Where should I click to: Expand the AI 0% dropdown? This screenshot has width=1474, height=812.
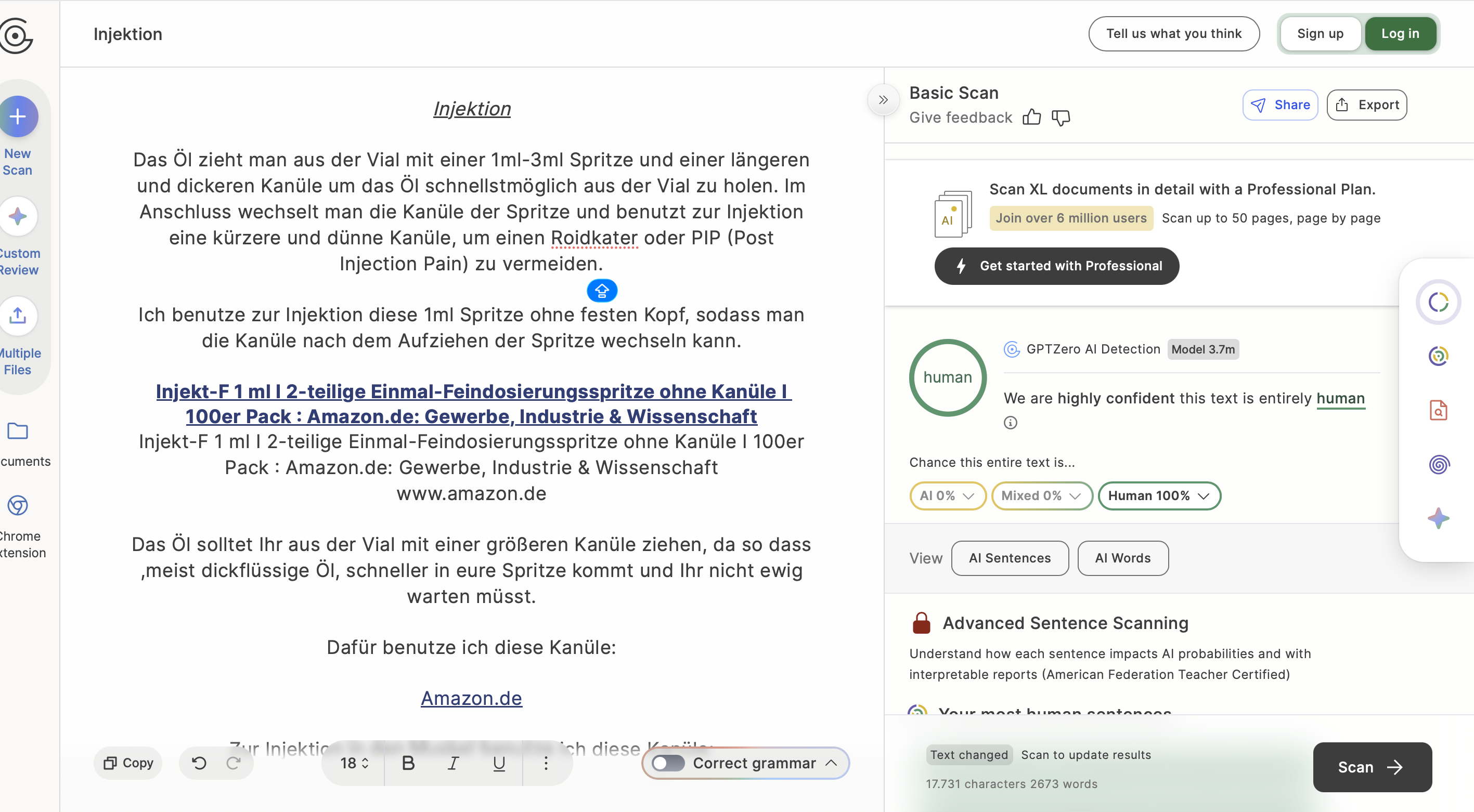click(947, 496)
